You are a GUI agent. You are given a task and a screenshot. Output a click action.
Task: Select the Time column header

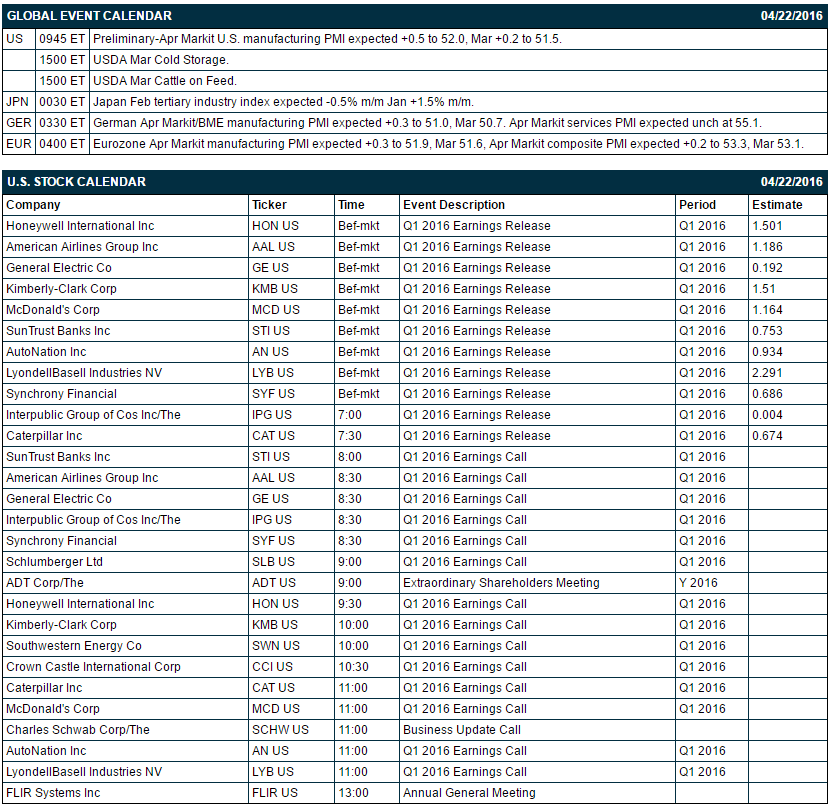coord(351,205)
